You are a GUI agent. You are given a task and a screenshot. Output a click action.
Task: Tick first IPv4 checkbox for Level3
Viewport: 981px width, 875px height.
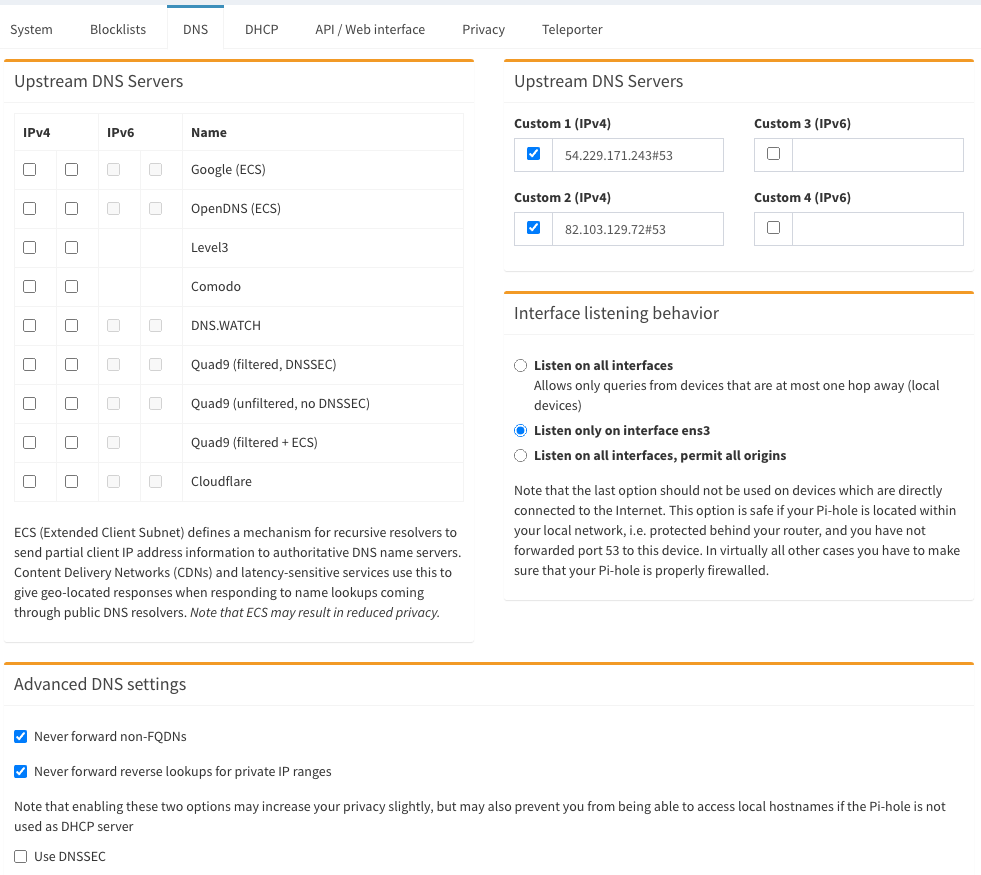(x=30, y=248)
